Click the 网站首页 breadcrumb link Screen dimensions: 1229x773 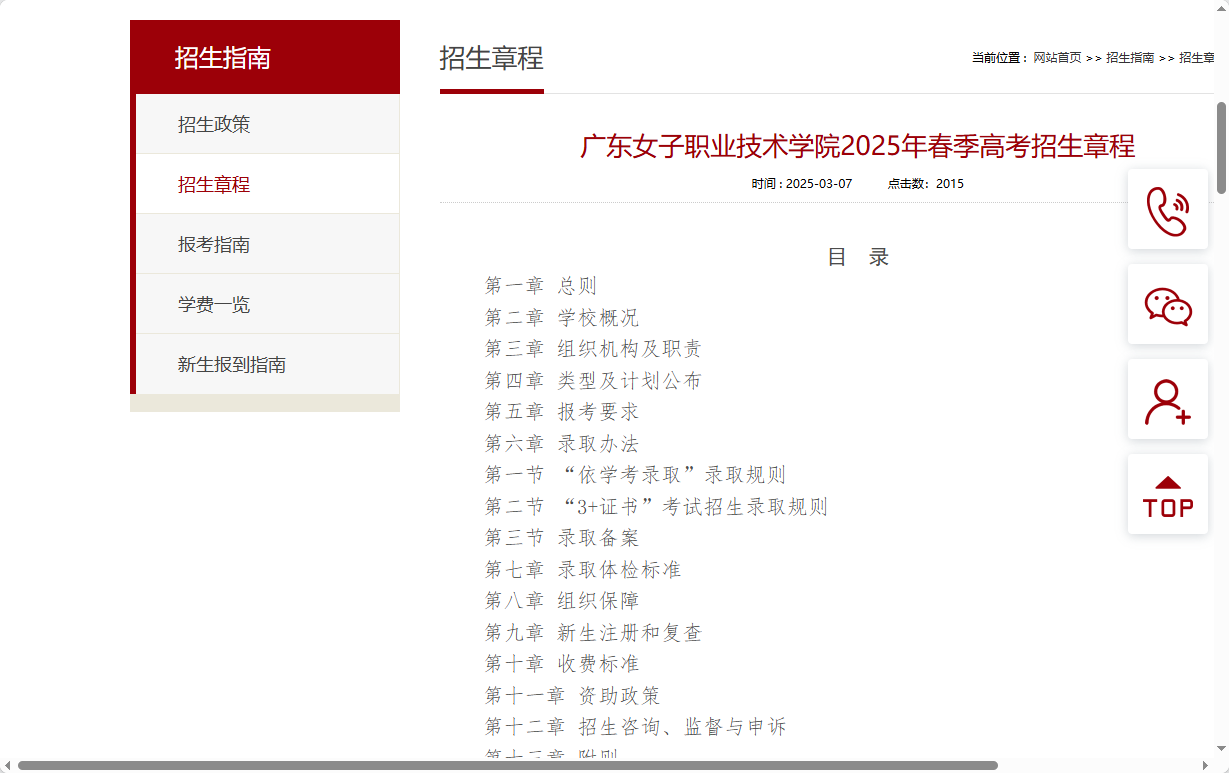(x=1056, y=57)
